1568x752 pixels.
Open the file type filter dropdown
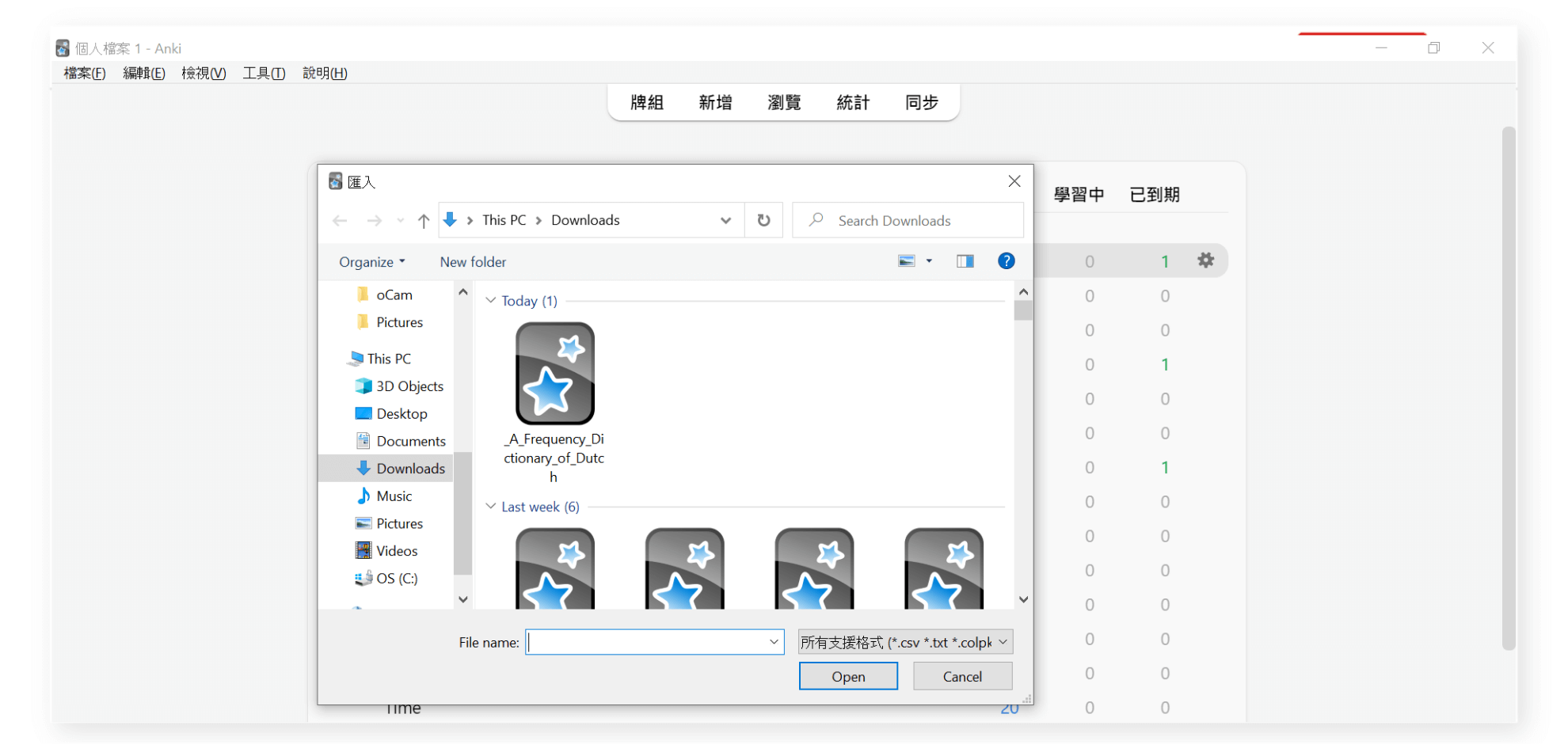[x=905, y=642]
